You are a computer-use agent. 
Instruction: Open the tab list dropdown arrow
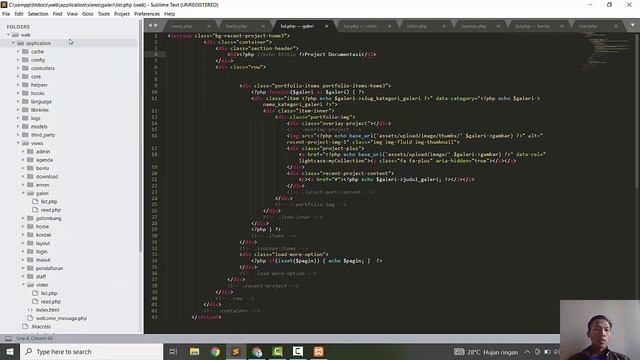pos(632,25)
